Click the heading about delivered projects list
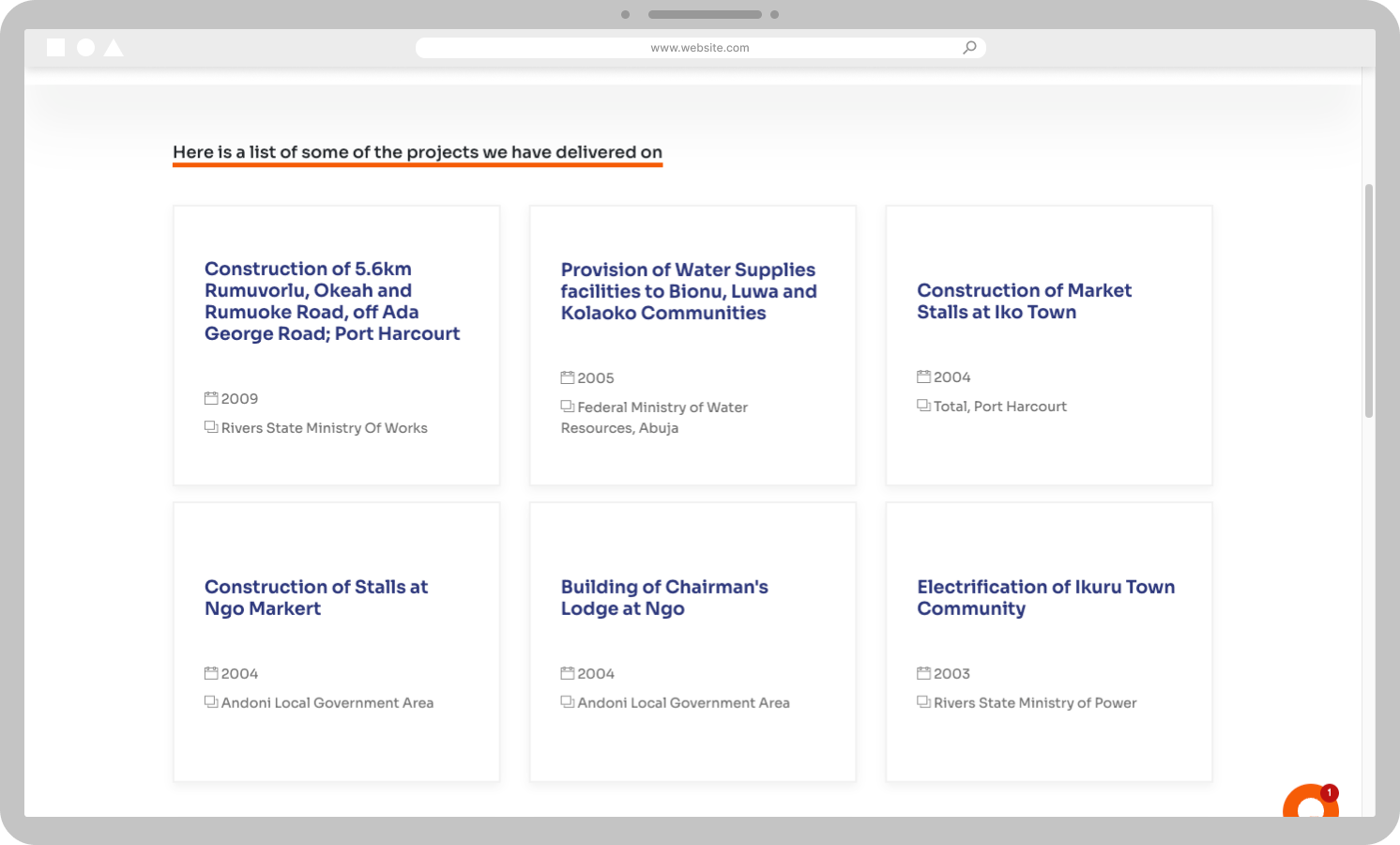 (418, 152)
